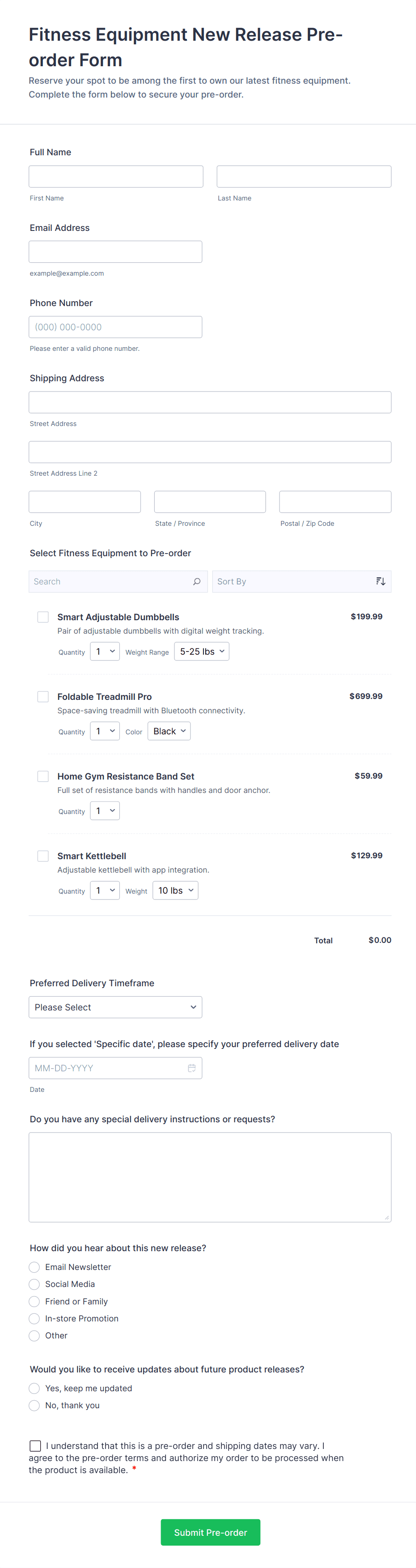Click into the First Name field

point(115,176)
